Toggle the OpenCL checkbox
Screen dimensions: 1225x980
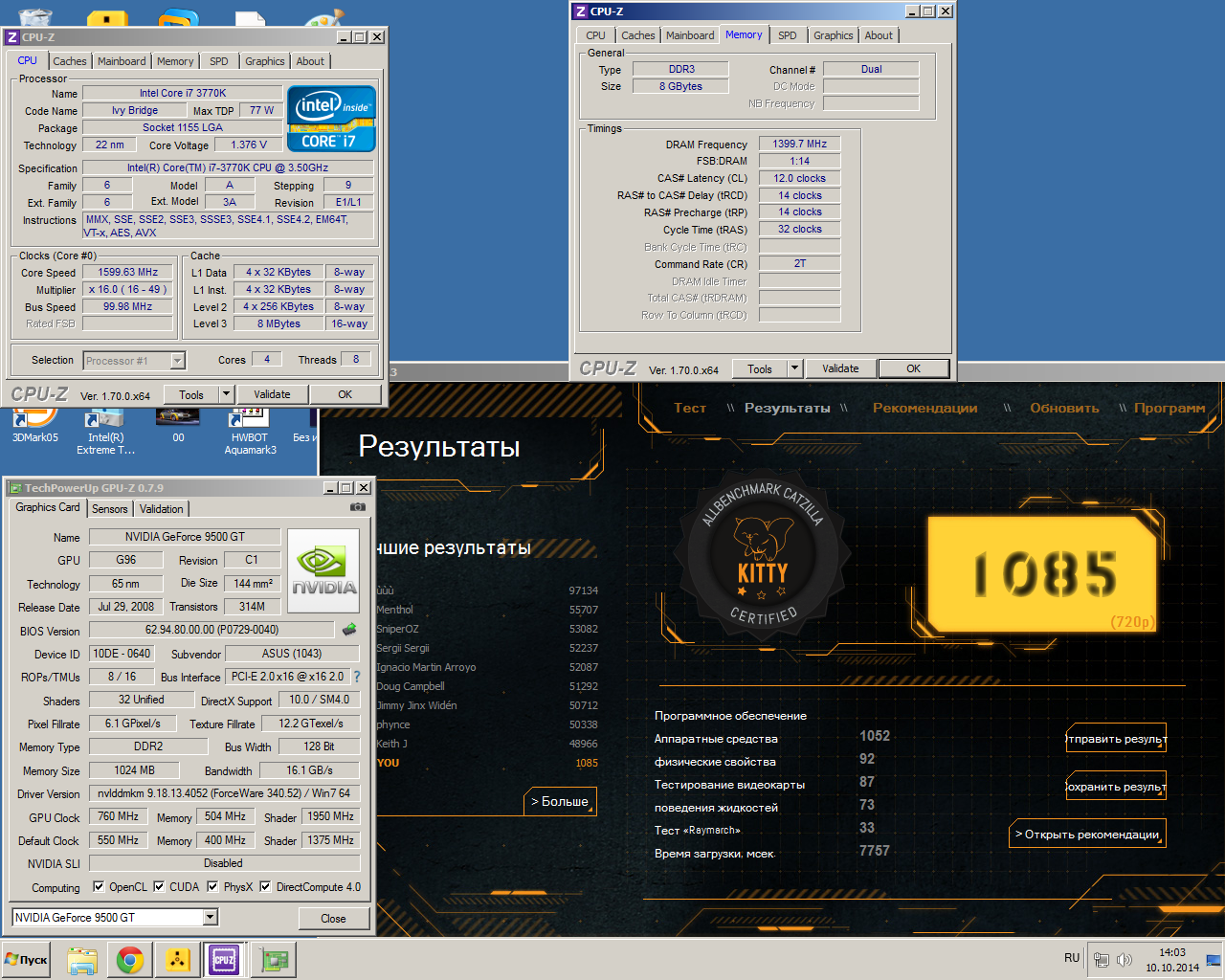99,887
